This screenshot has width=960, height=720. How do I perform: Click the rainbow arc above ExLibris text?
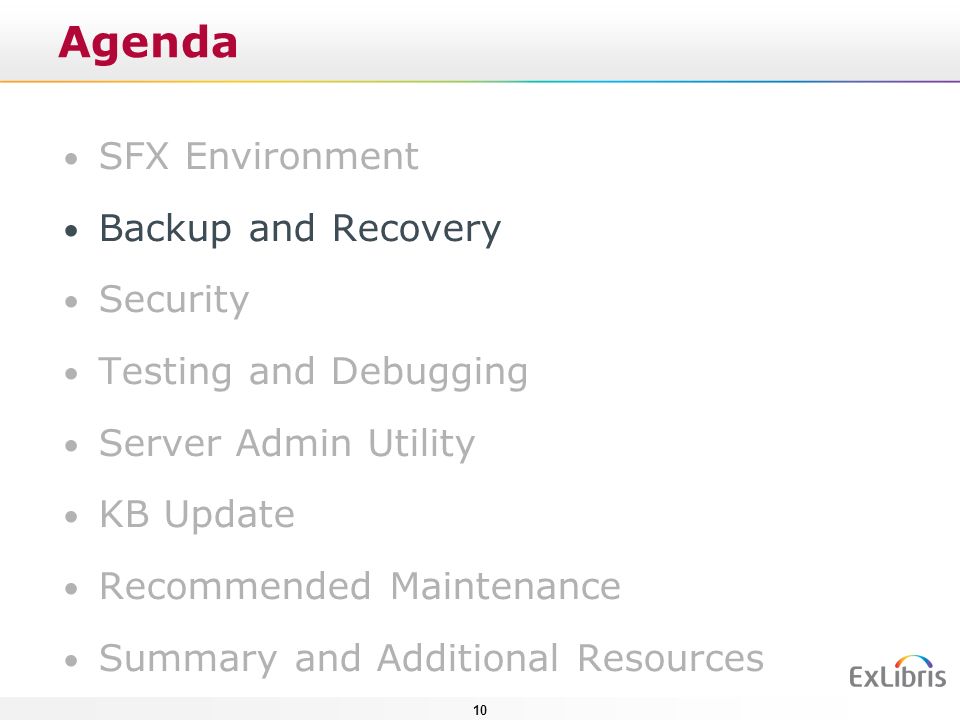coord(913,661)
